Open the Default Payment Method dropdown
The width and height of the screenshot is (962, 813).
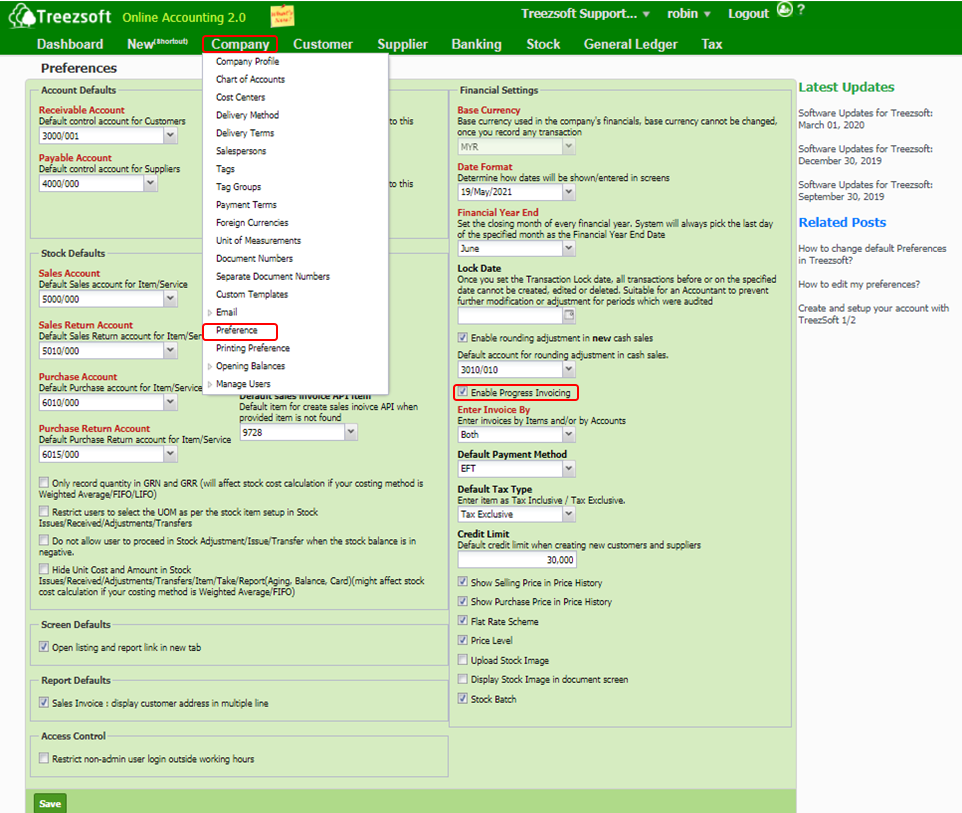tap(569, 469)
